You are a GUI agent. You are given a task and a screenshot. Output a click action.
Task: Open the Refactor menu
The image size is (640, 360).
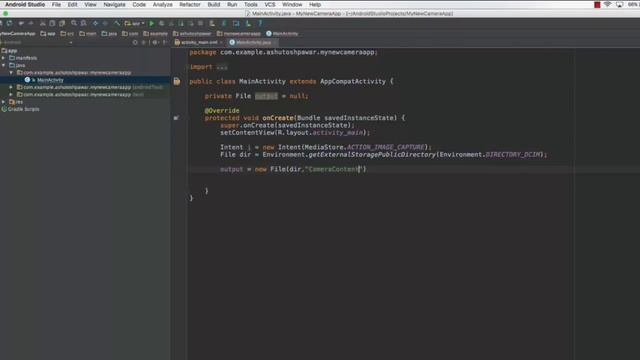(190, 4)
